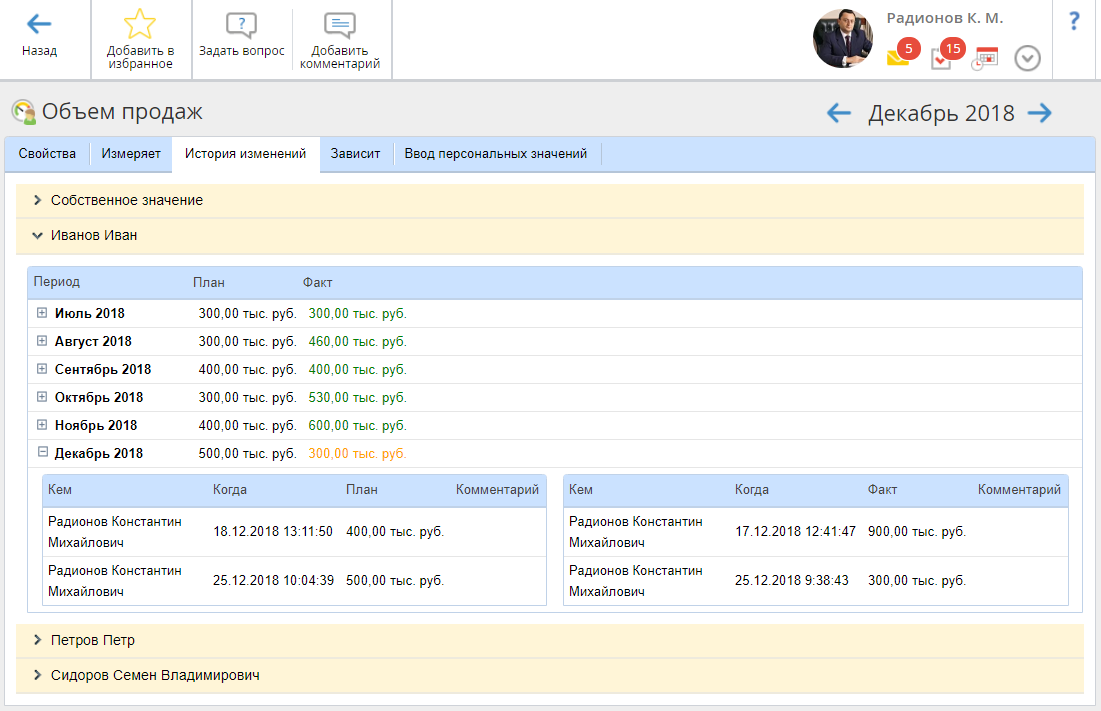Expand the Июль 2018 row
The width and height of the screenshot is (1101, 711).
click(x=42, y=313)
